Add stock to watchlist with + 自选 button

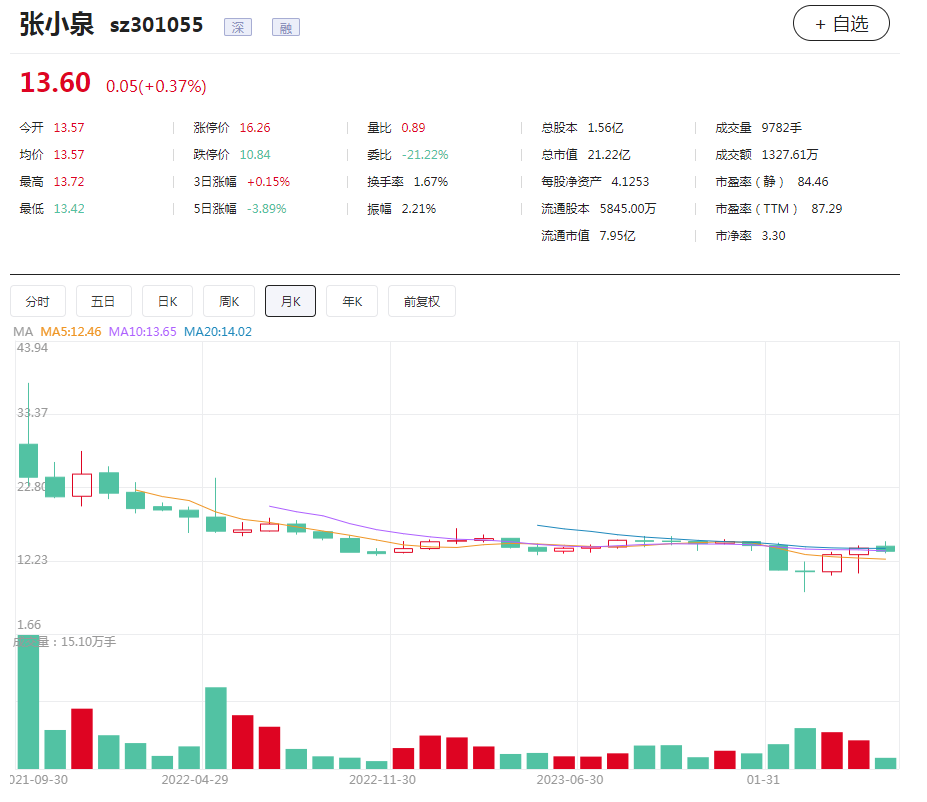click(x=841, y=24)
